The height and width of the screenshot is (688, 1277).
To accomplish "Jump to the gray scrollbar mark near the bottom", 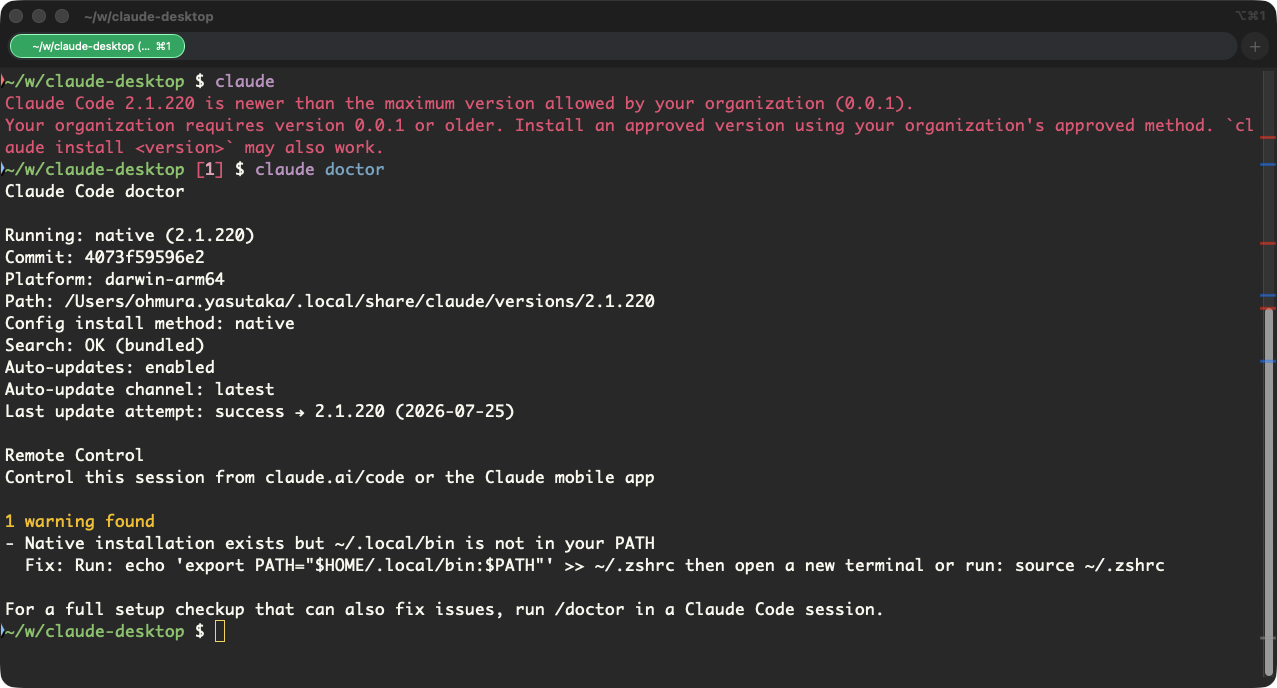I will tap(1268, 638).
